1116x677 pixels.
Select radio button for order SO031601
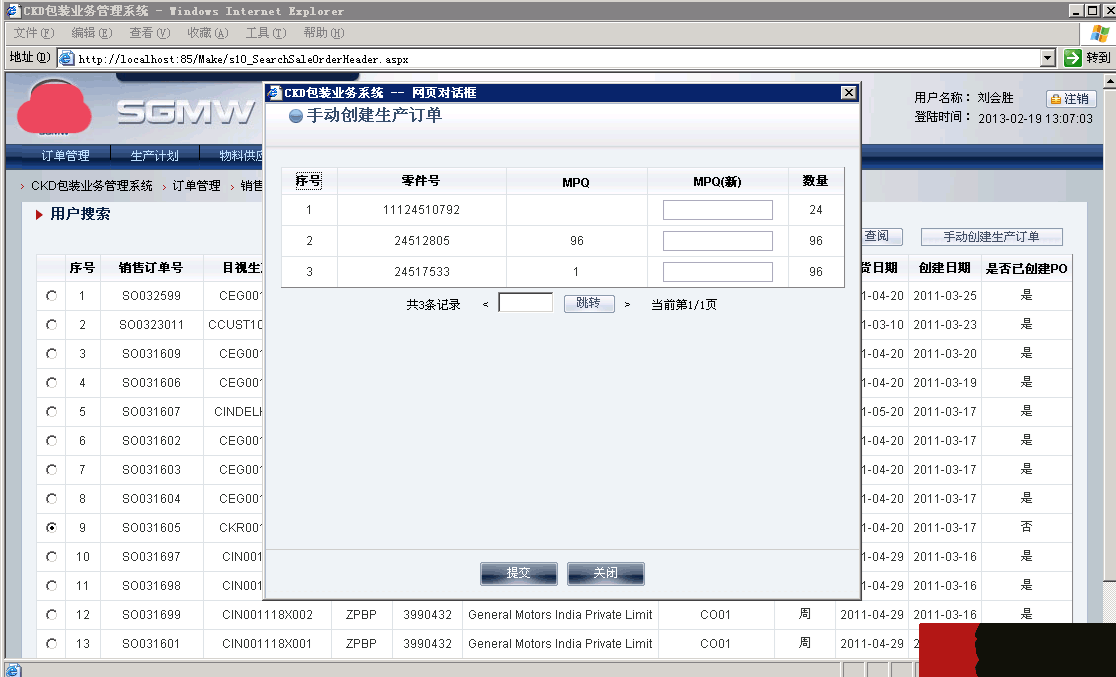(x=51, y=644)
